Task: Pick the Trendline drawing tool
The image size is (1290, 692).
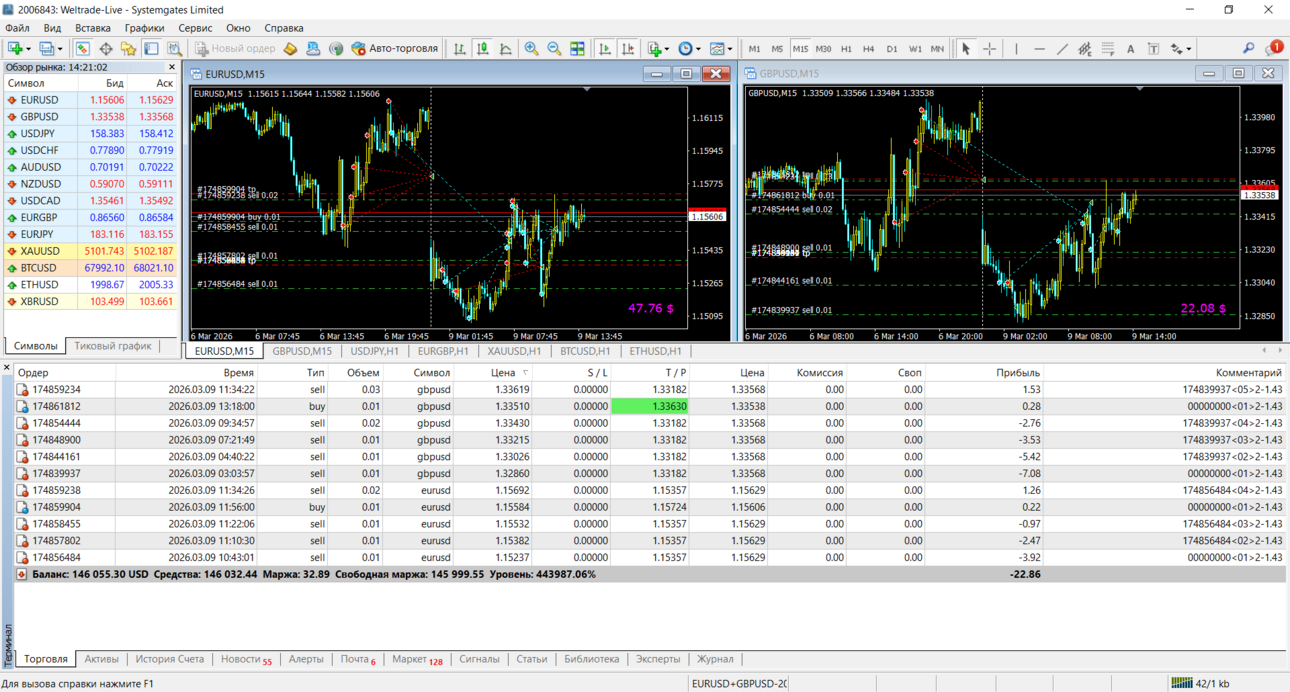Action: click(1062, 48)
